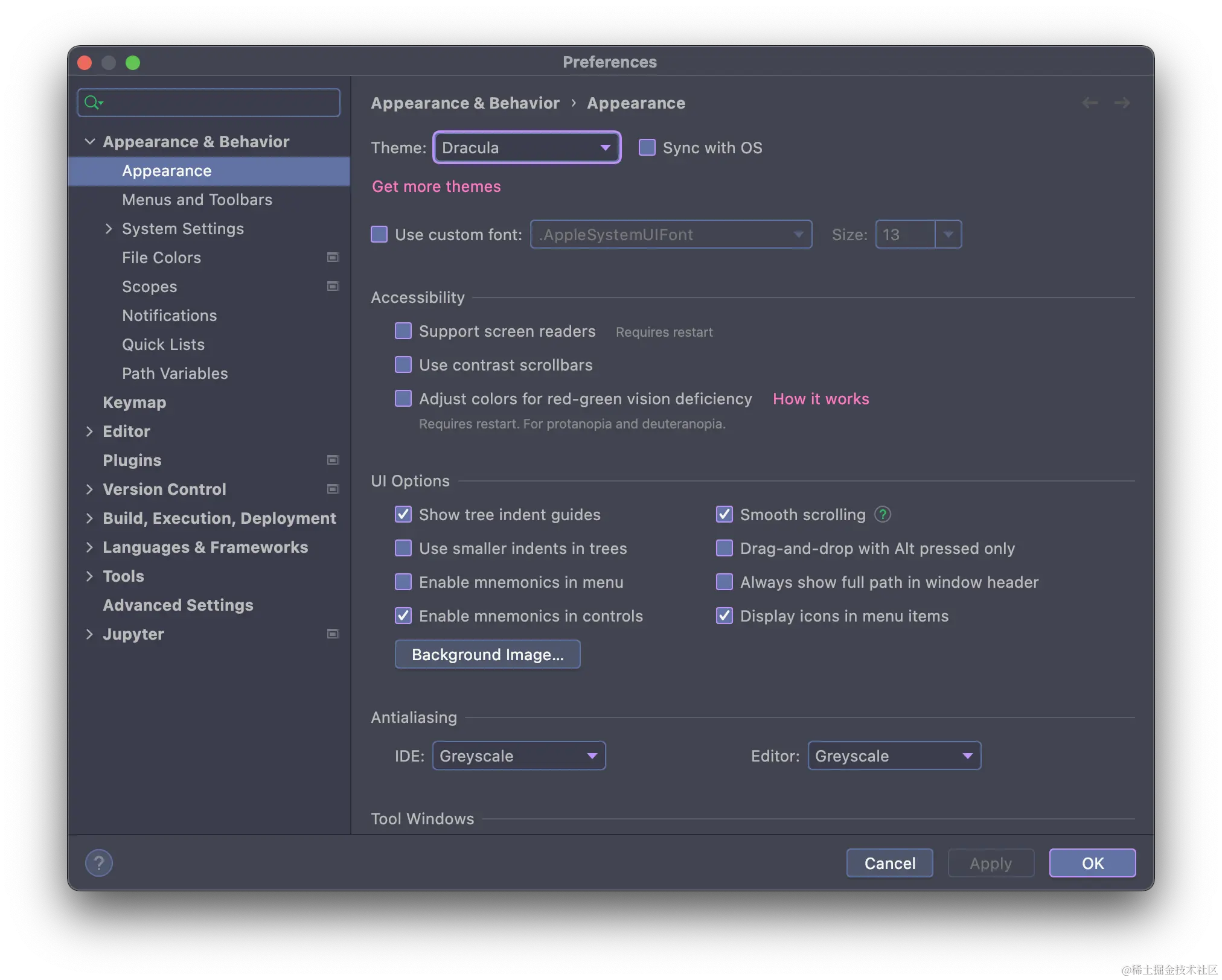Click the help question mark in bottom-left corner
The height and width of the screenshot is (980, 1222).
99,862
